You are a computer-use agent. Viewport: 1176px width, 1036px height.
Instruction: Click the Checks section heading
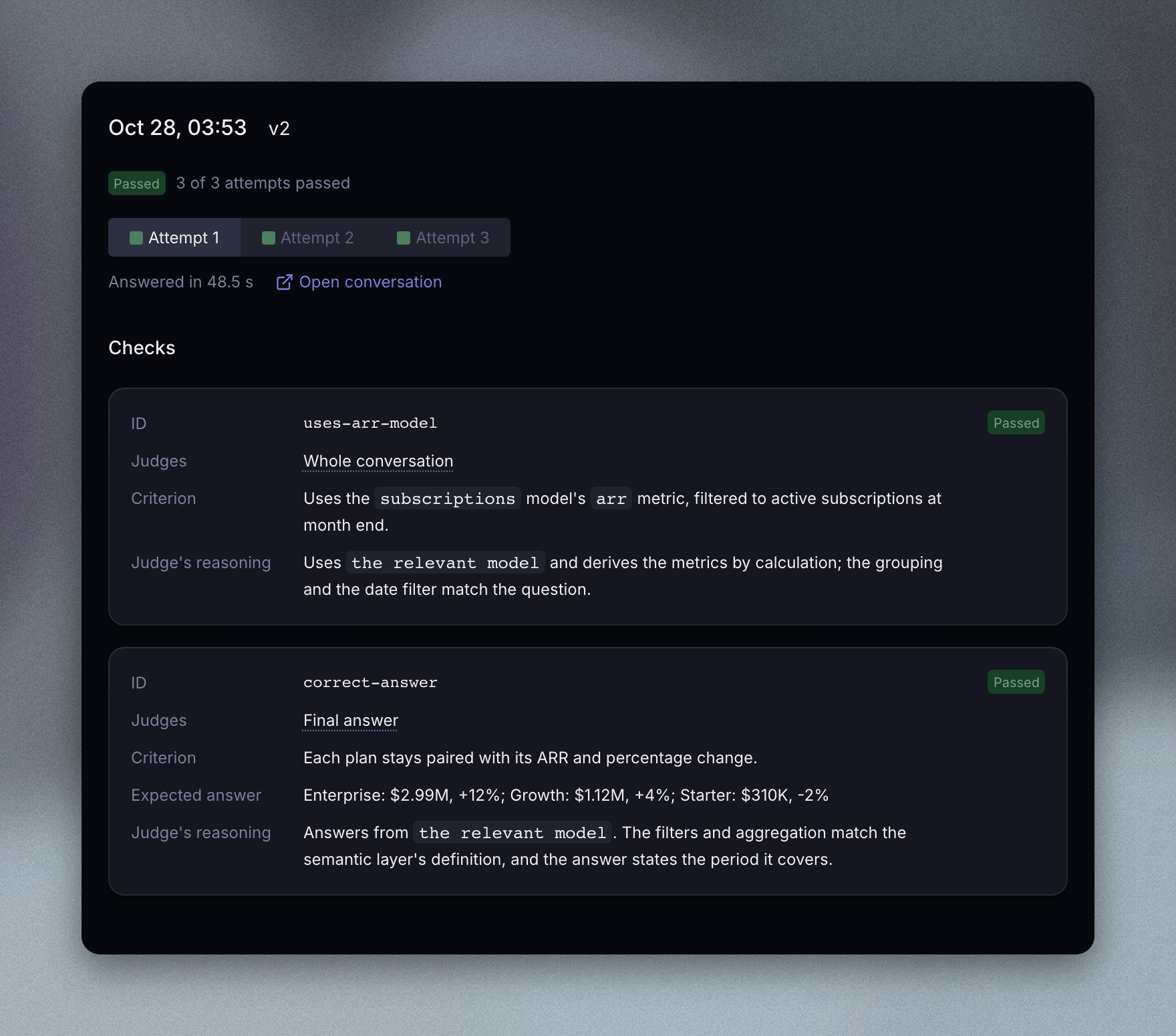click(142, 348)
